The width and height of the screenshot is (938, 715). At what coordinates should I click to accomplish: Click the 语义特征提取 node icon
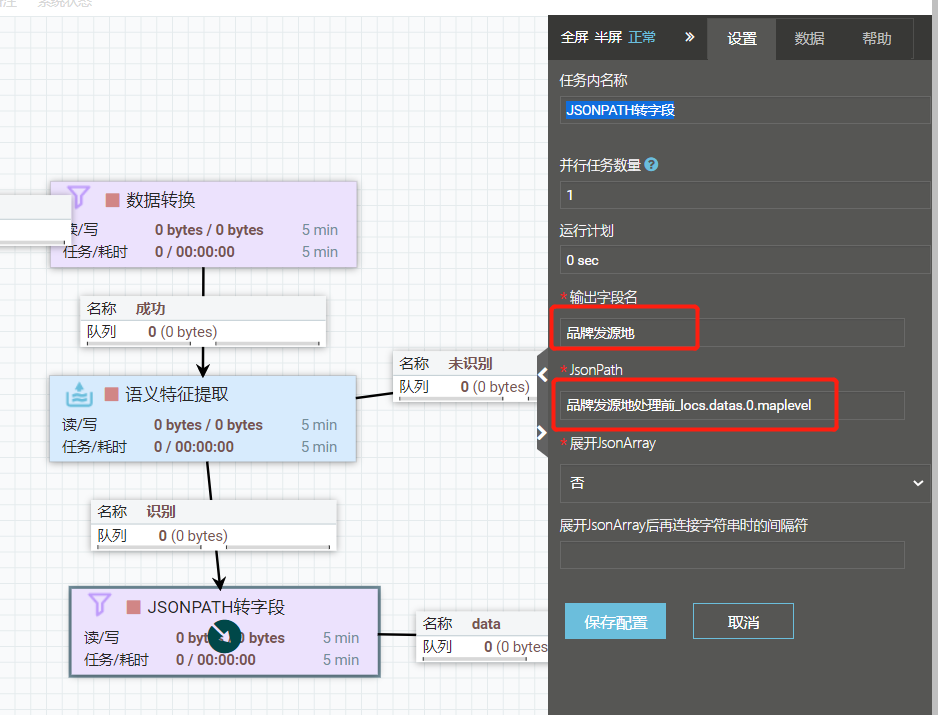pos(79,394)
